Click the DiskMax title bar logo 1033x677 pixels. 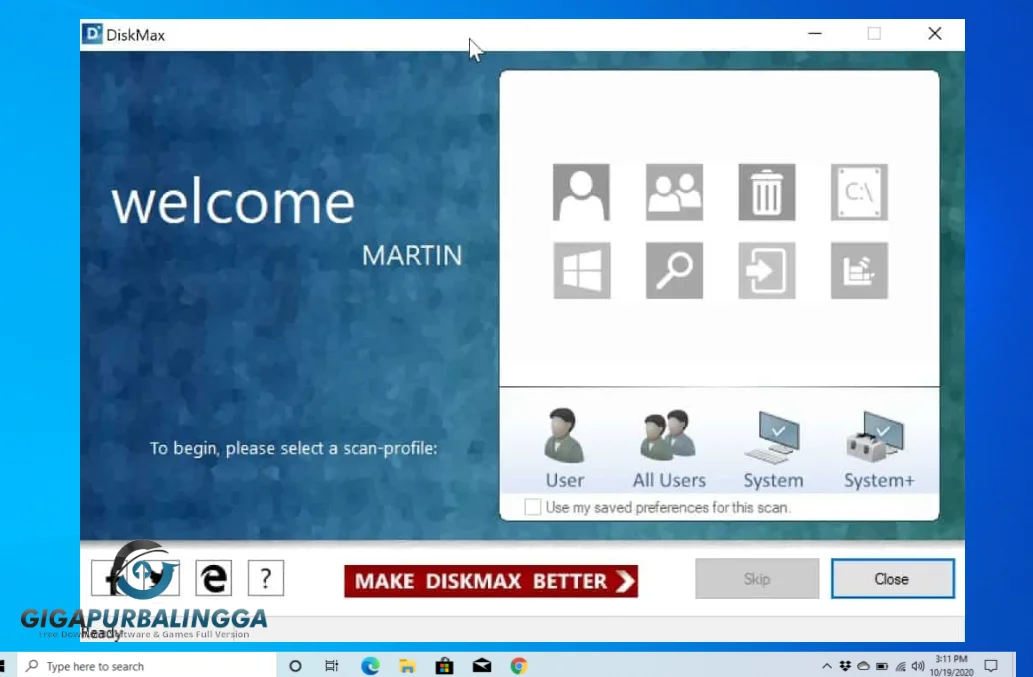(x=92, y=34)
